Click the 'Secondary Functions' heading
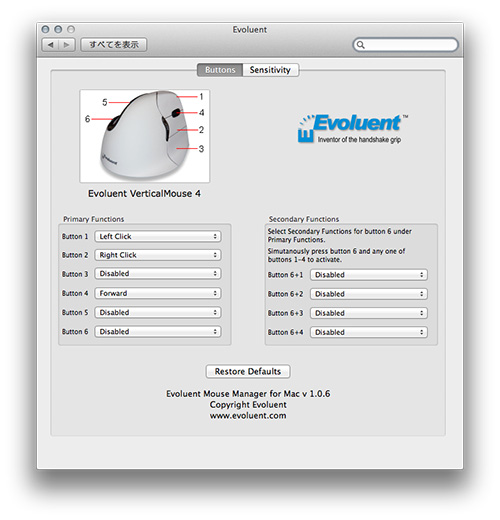This screenshot has height=520, width=500. 304,219
